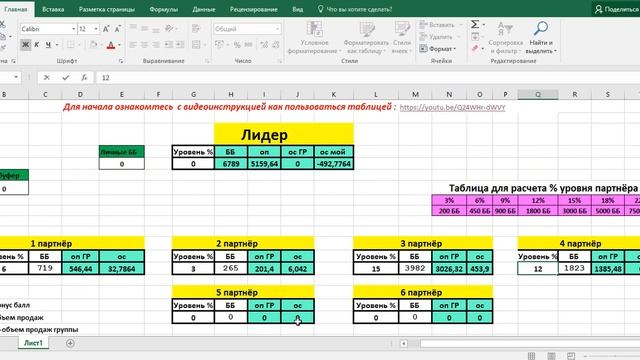Apply red font color A button
The image size is (640, 360).
tap(111, 45)
